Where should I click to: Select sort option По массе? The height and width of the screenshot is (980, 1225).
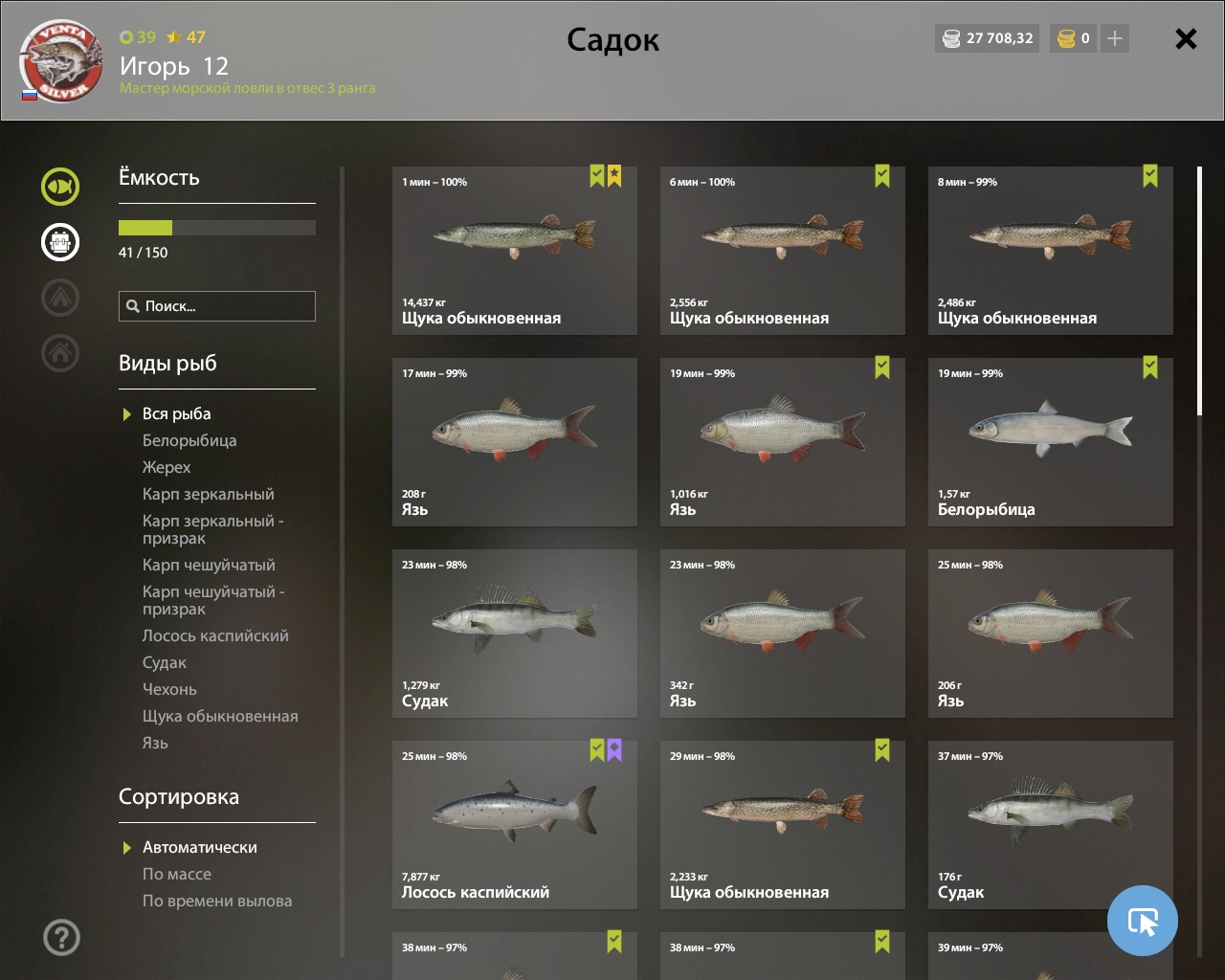[177, 874]
